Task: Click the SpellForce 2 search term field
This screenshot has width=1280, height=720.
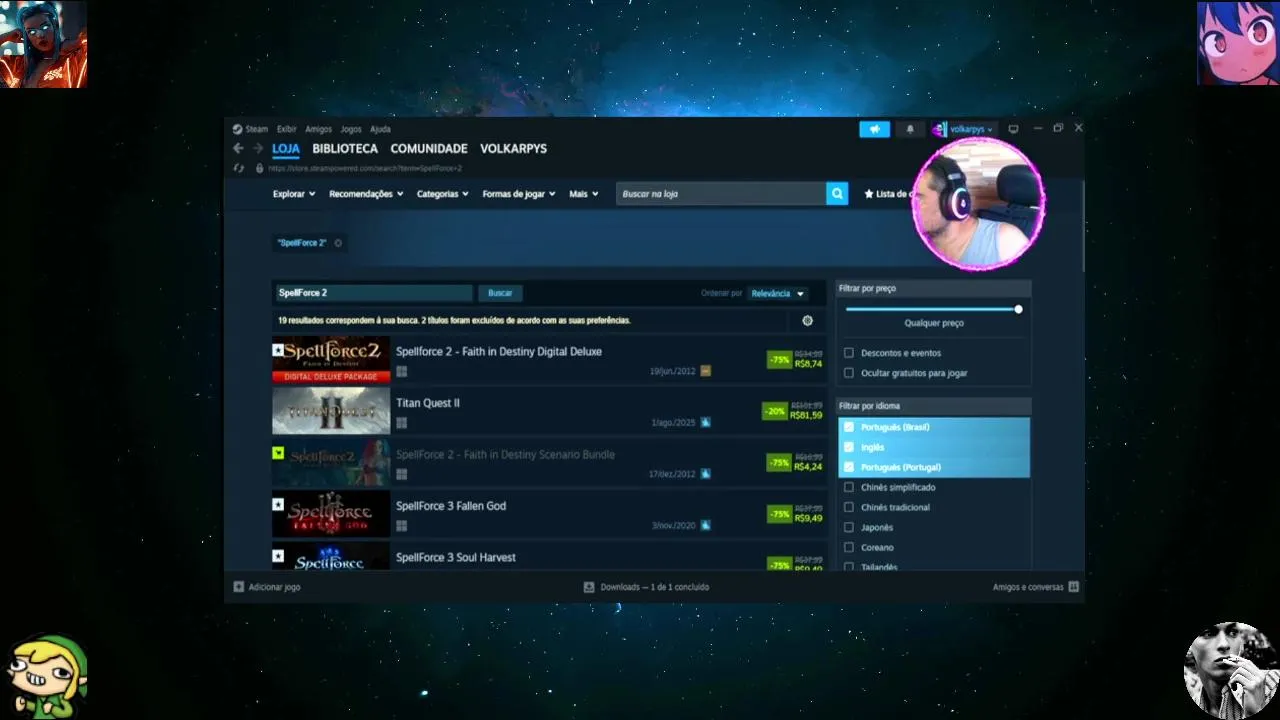Action: [x=373, y=293]
